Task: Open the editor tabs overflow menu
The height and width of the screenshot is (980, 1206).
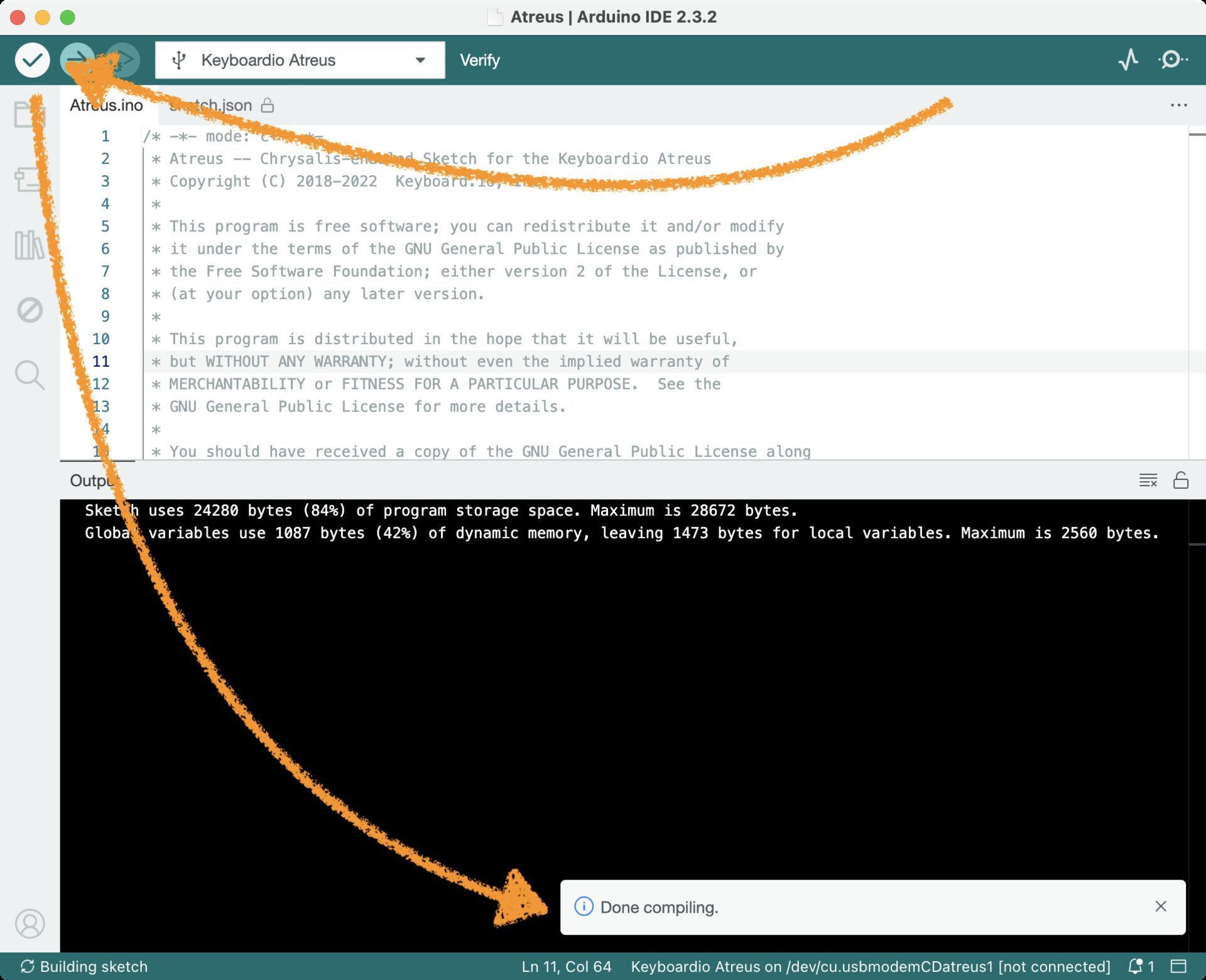Action: coord(1179,105)
